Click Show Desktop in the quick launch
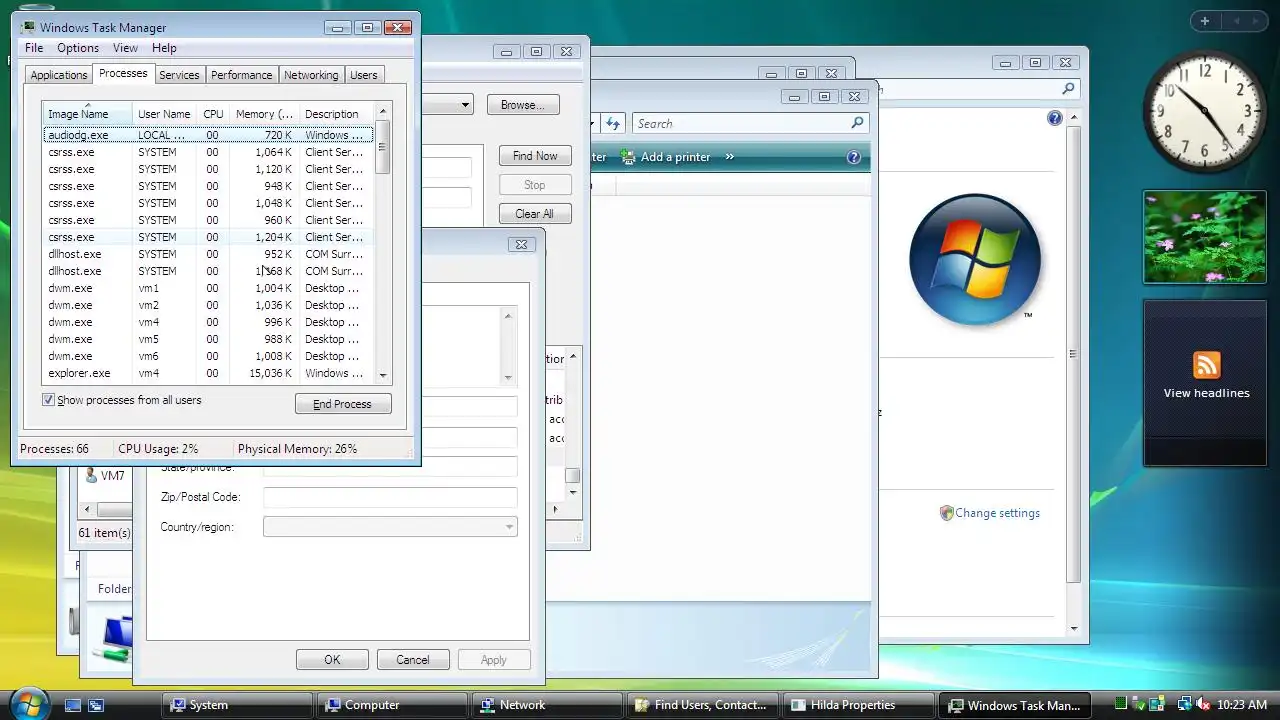Viewport: 1280px width, 720px height. (x=73, y=705)
